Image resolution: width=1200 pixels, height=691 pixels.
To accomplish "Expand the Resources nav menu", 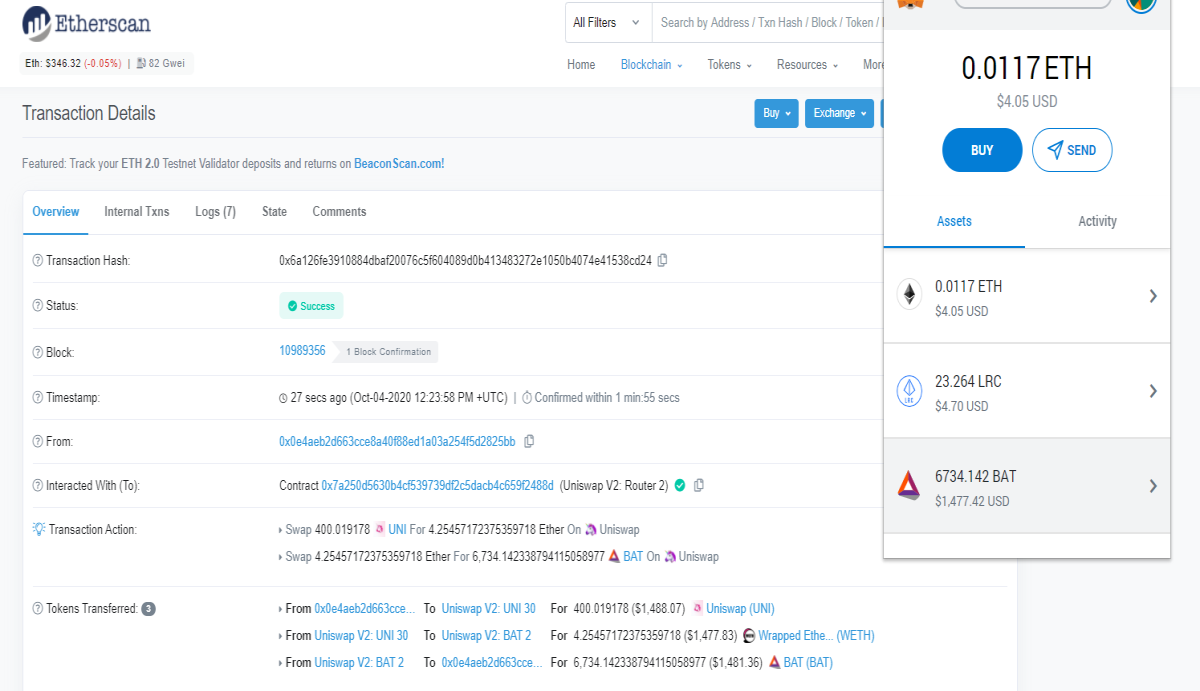I will click(x=807, y=65).
